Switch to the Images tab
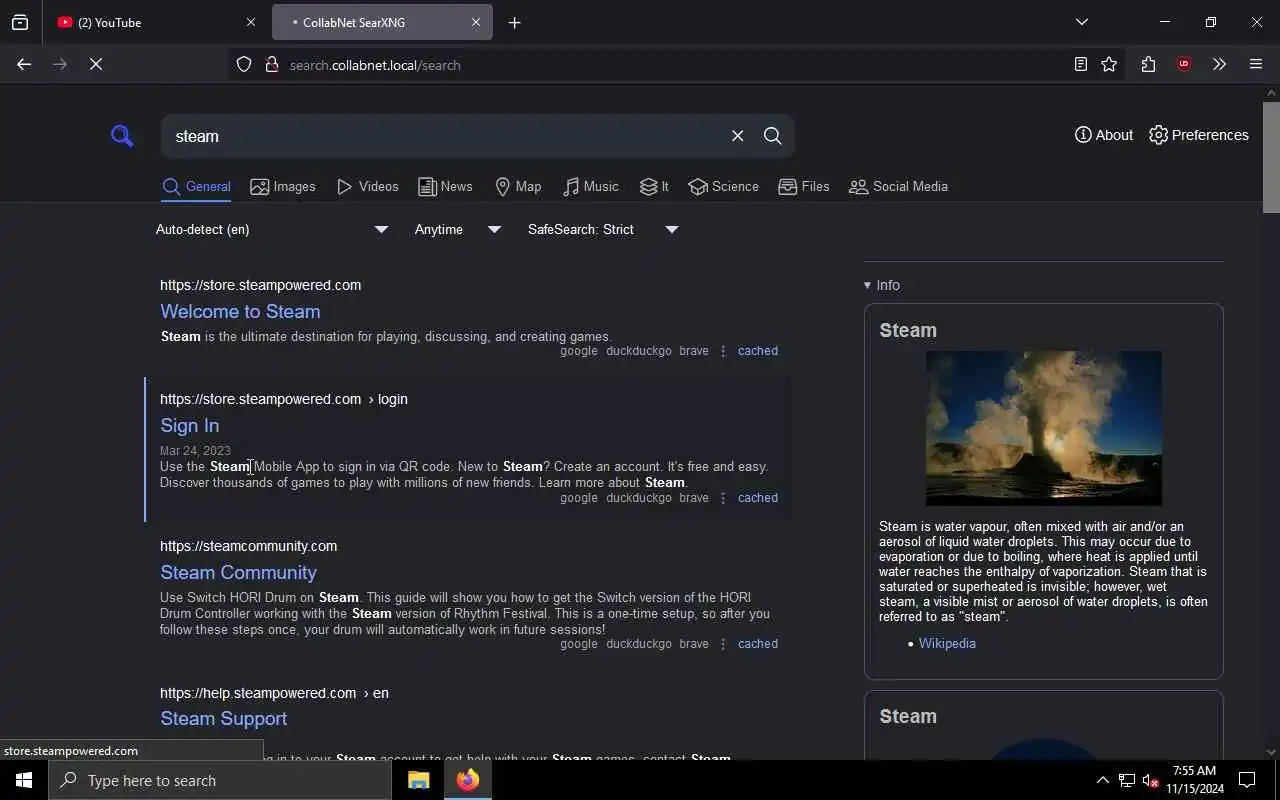Viewport: 1280px width, 800px height. (x=283, y=187)
